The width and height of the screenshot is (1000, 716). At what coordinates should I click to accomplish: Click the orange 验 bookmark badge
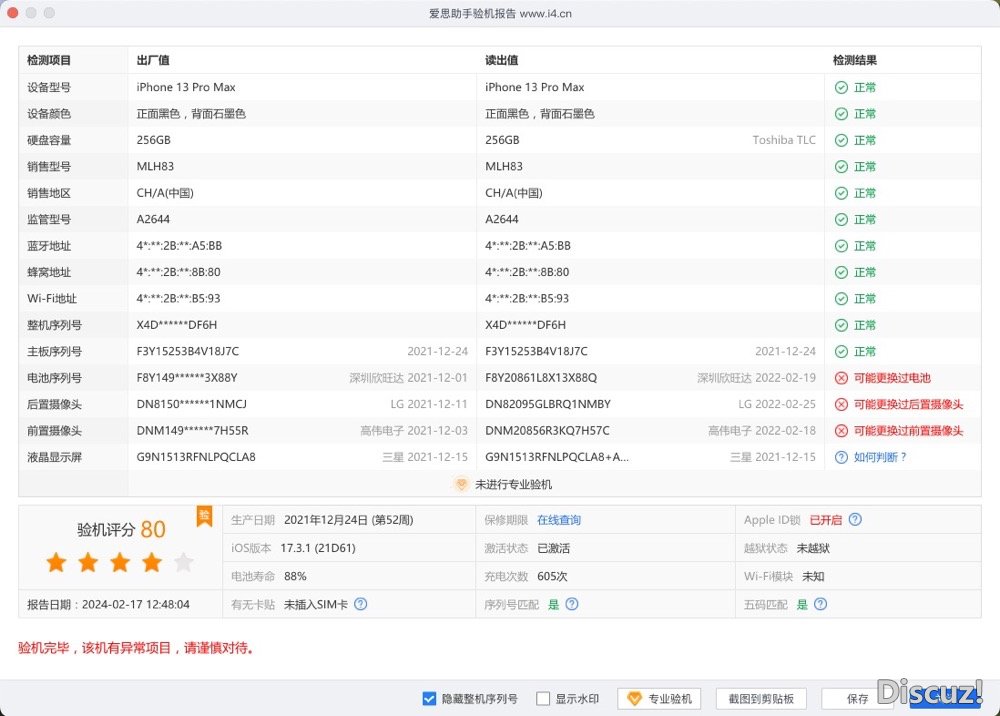click(x=204, y=515)
